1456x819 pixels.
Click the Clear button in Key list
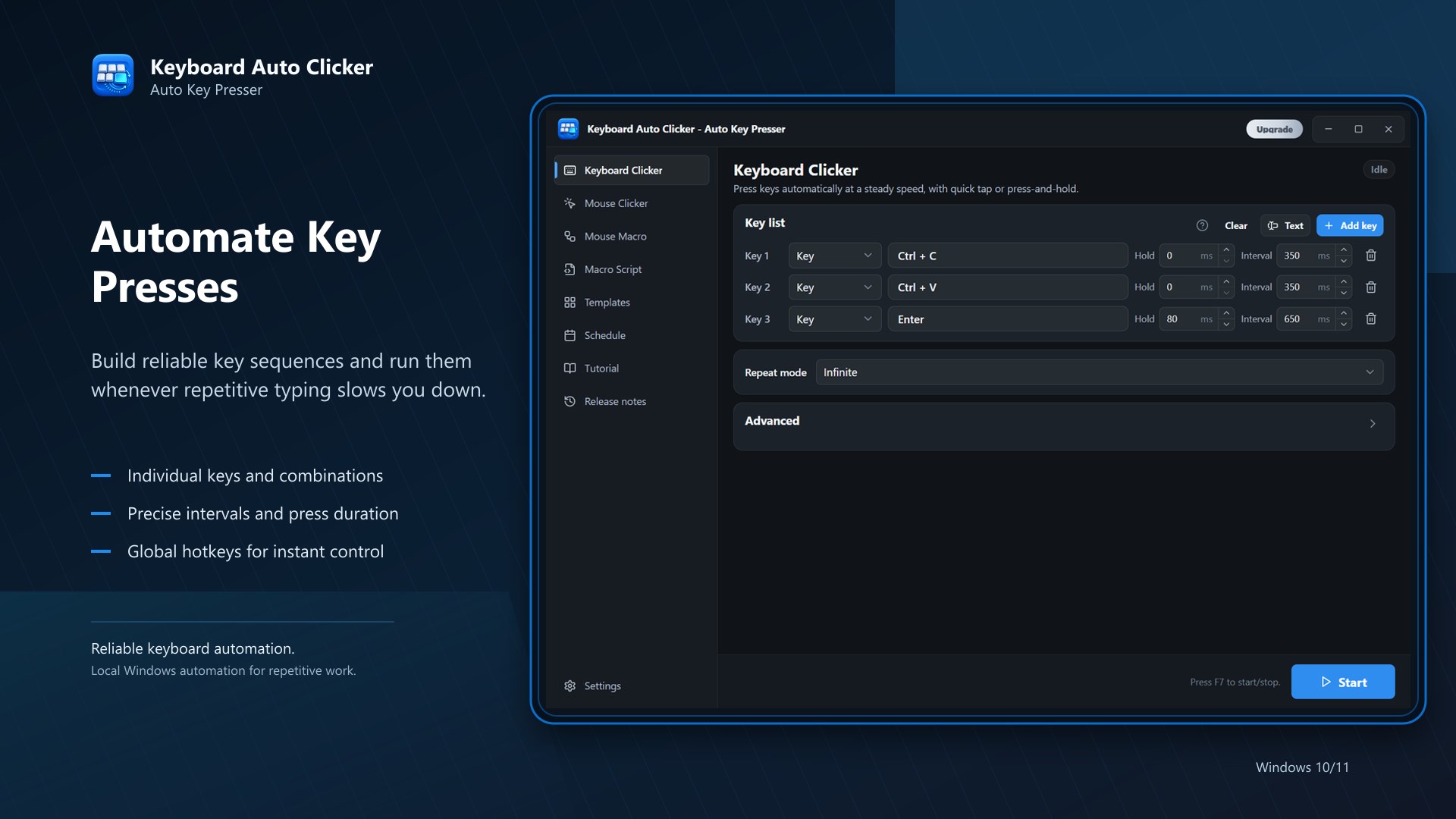click(1235, 225)
